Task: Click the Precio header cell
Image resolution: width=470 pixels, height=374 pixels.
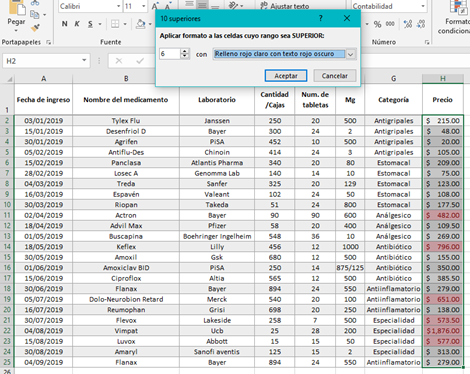Action: click(x=443, y=100)
